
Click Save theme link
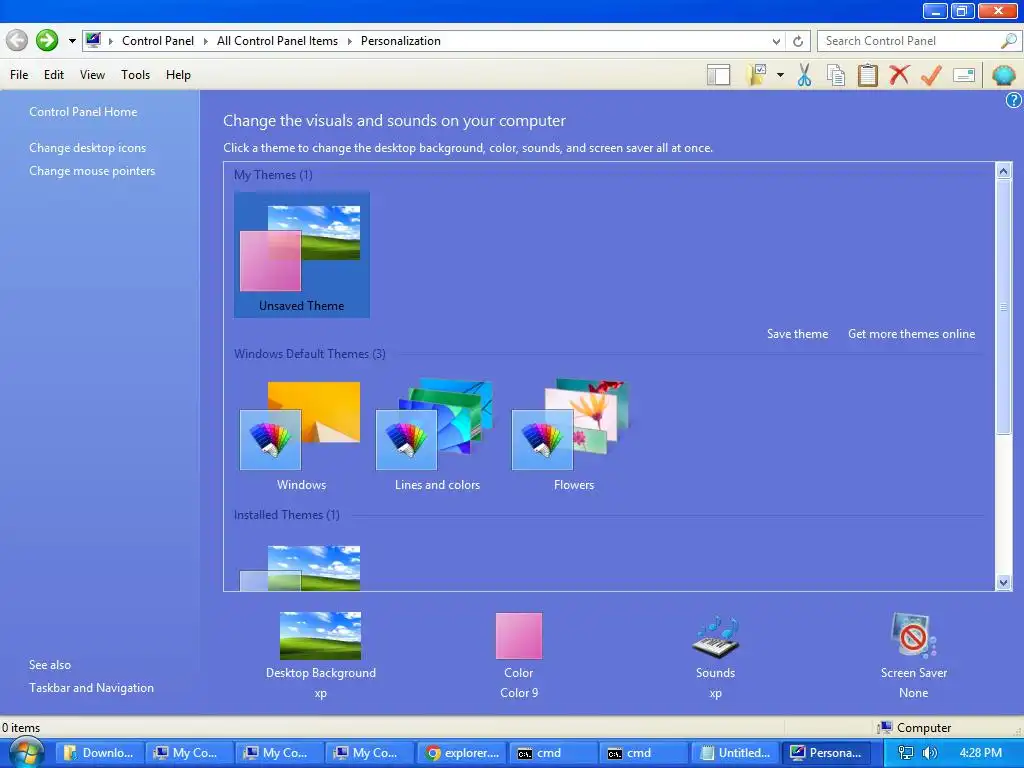[797, 334]
